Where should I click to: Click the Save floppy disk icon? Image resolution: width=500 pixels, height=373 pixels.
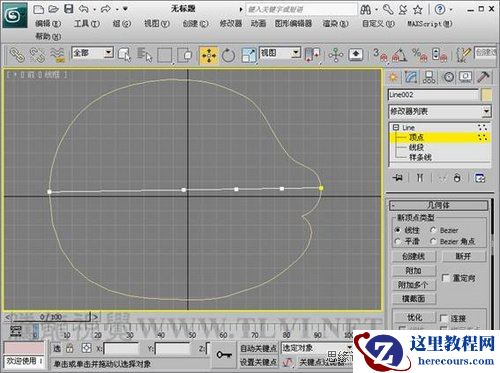[x=68, y=9]
